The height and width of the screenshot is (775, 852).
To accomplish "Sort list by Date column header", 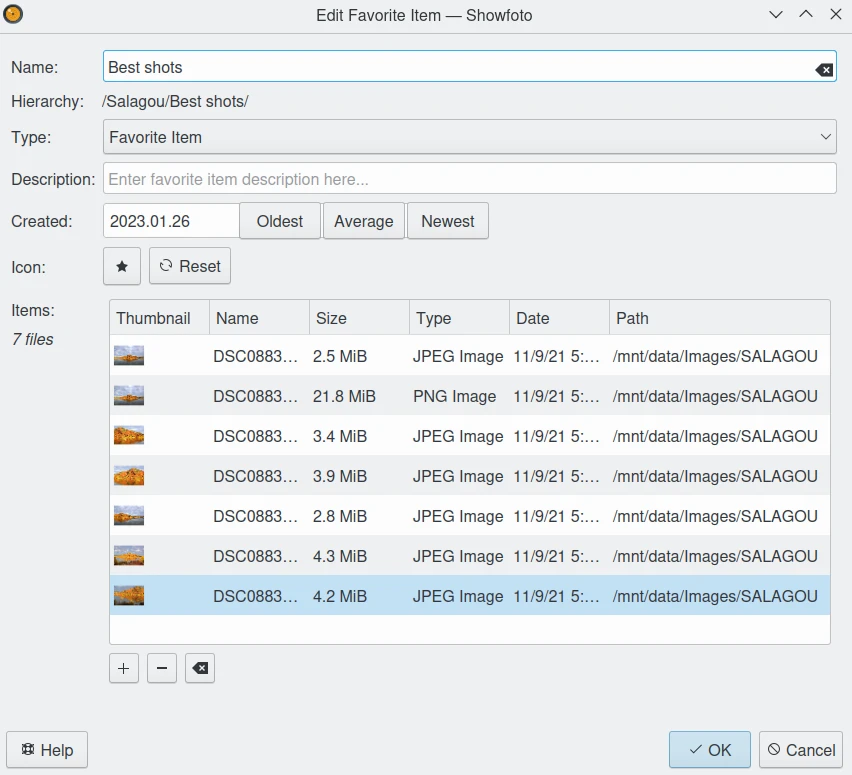I will click(559, 318).
